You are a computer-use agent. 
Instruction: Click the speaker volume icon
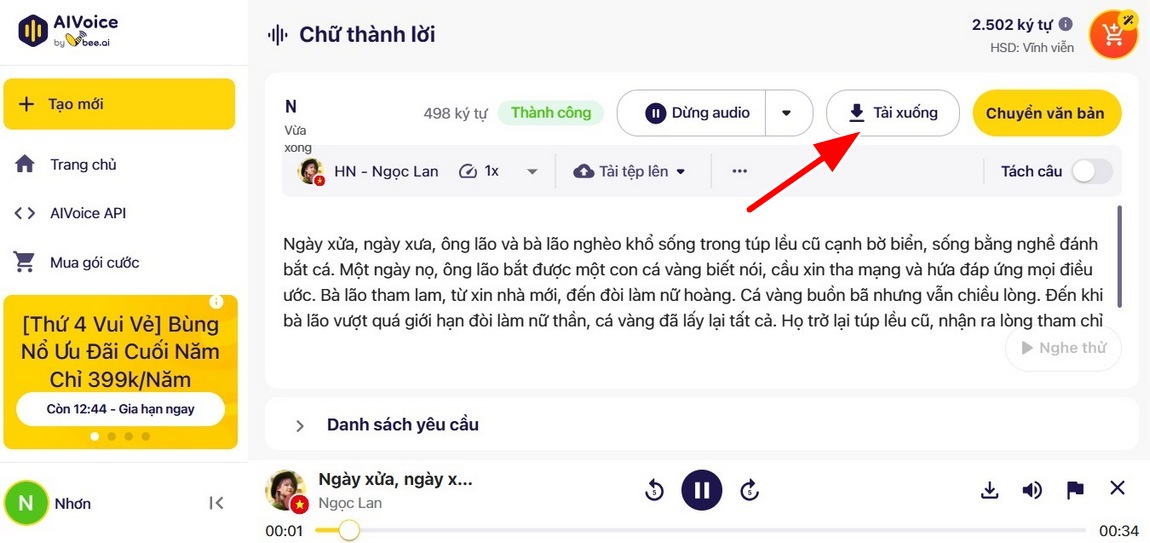tap(1032, 489)
